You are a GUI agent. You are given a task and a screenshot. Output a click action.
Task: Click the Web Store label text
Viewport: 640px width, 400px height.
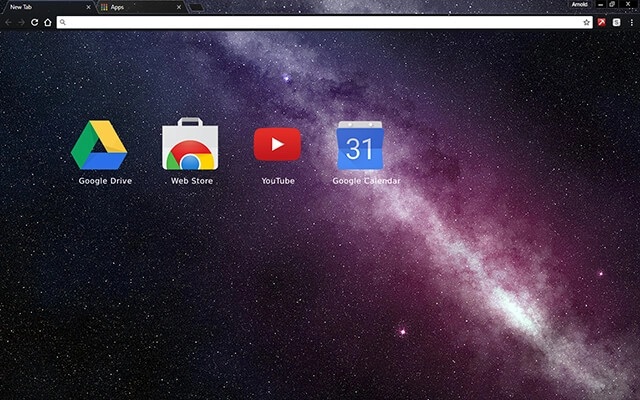[x=192, y=181]
